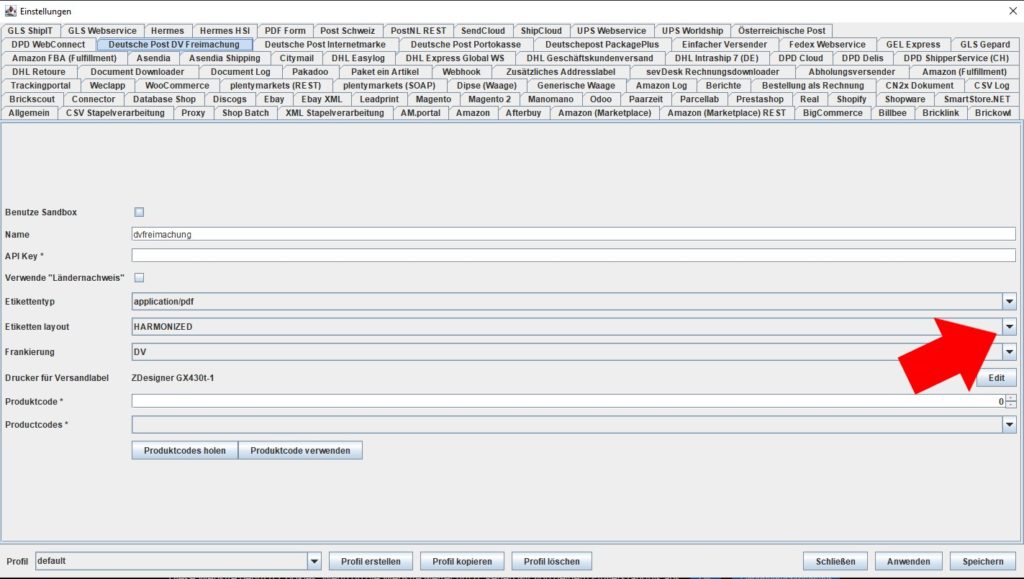The height and width of the screenshot is (579, 1024).
Task: Open the DPD Cloud tab
Action: coord(801,58)
